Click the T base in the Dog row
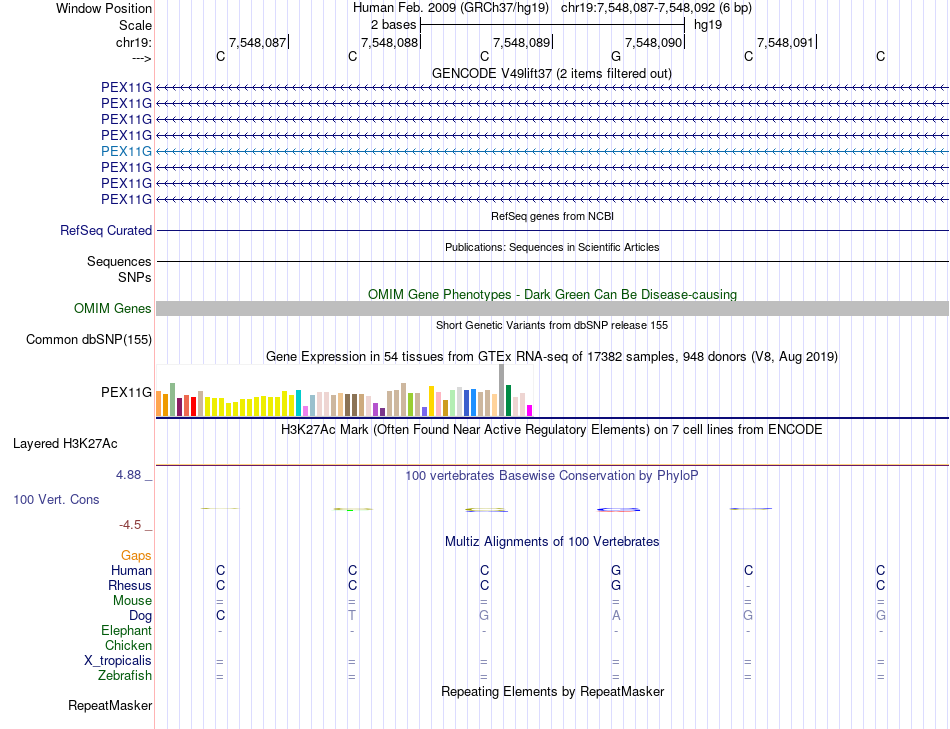Image resolution: width=950 pixels, height=729 pixels. click(352, 616)
